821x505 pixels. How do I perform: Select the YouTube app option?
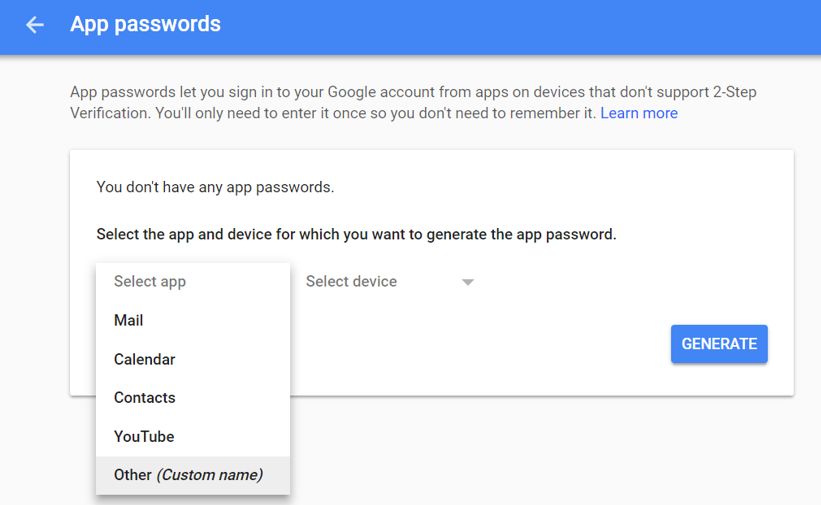pos(144,437)
